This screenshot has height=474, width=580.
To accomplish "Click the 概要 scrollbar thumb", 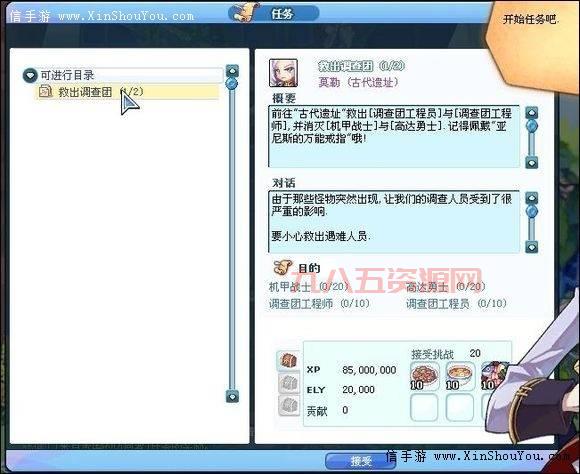I will (x=532, y=126).
